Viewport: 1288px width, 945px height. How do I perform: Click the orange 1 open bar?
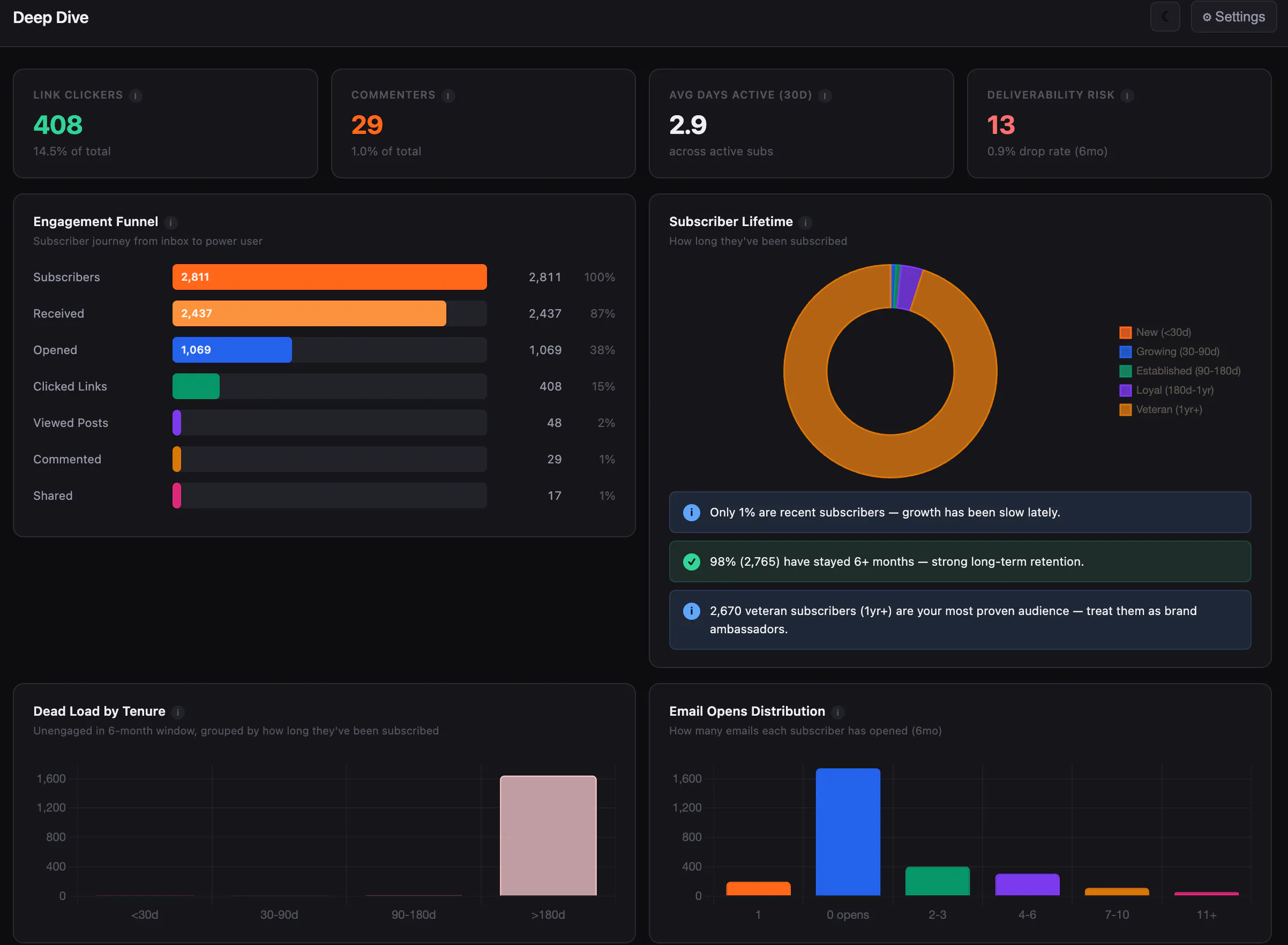(758, 889)
